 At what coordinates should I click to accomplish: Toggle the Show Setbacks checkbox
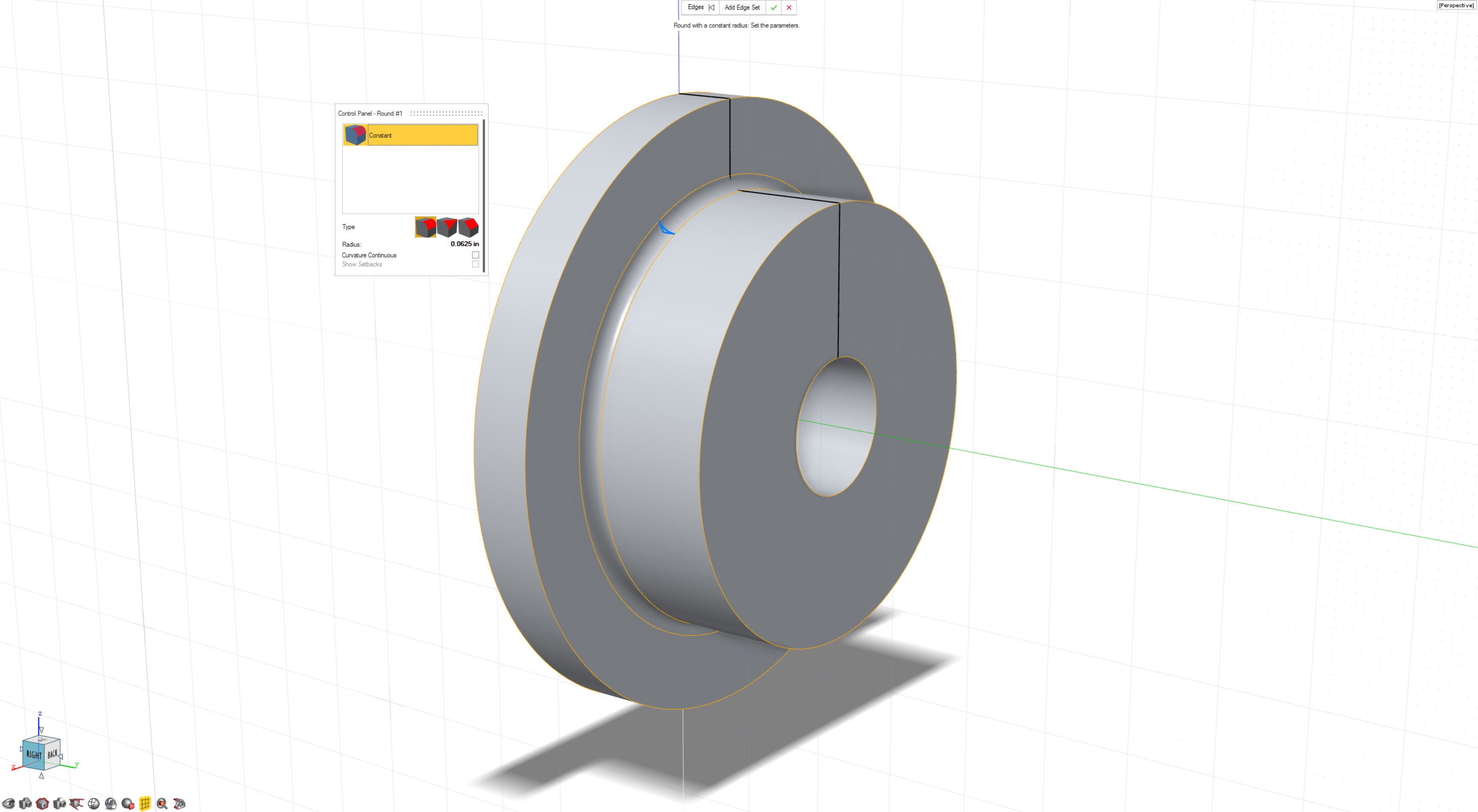point(475,265)
